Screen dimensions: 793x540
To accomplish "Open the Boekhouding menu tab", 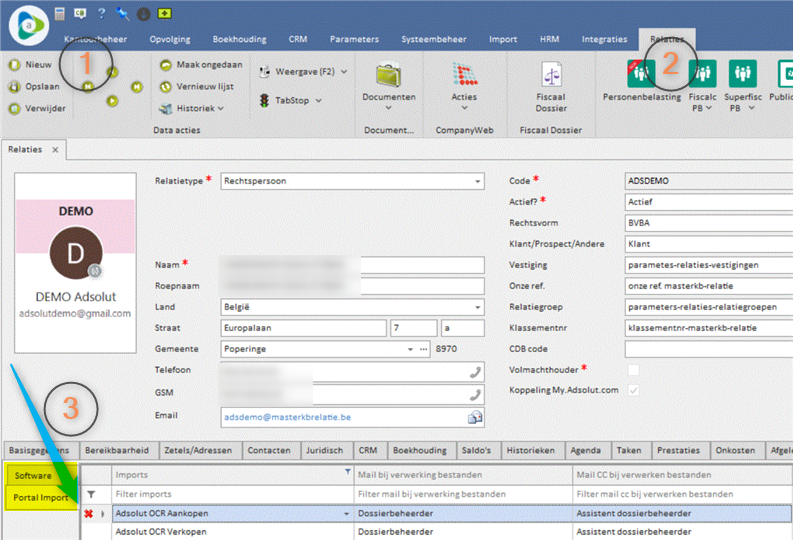I will pos(239,39).
